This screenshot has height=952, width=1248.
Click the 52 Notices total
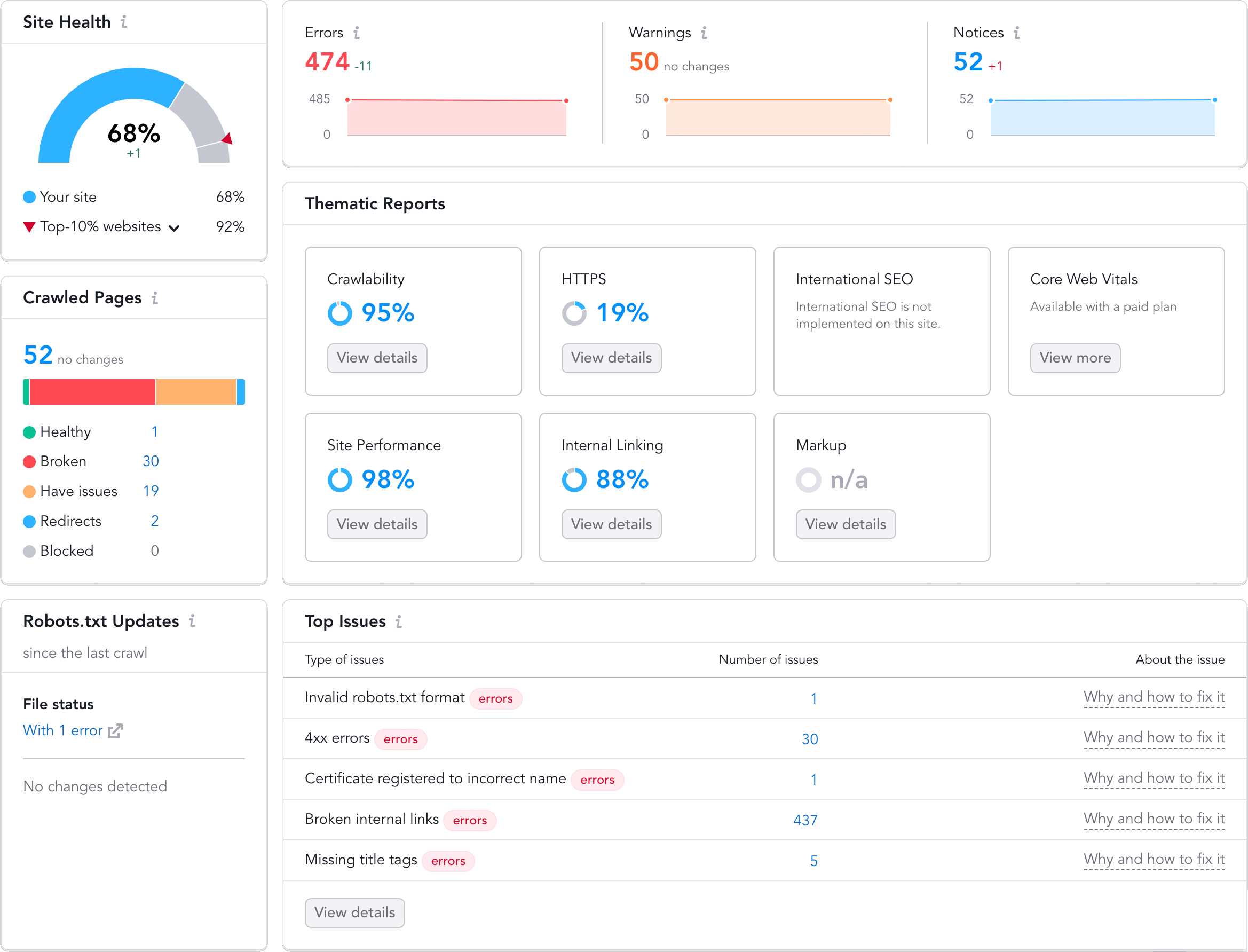[x=968, y=62]
